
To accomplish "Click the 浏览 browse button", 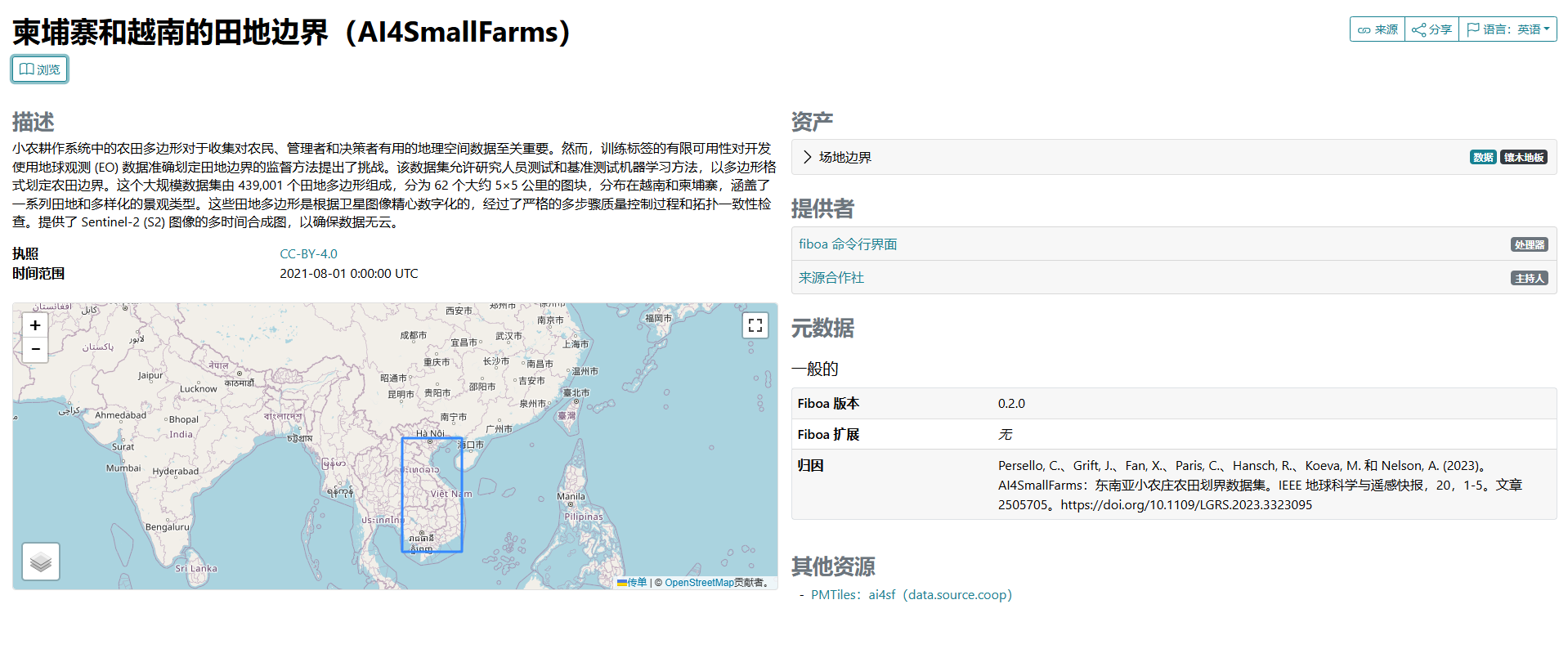I will (39, 69).
